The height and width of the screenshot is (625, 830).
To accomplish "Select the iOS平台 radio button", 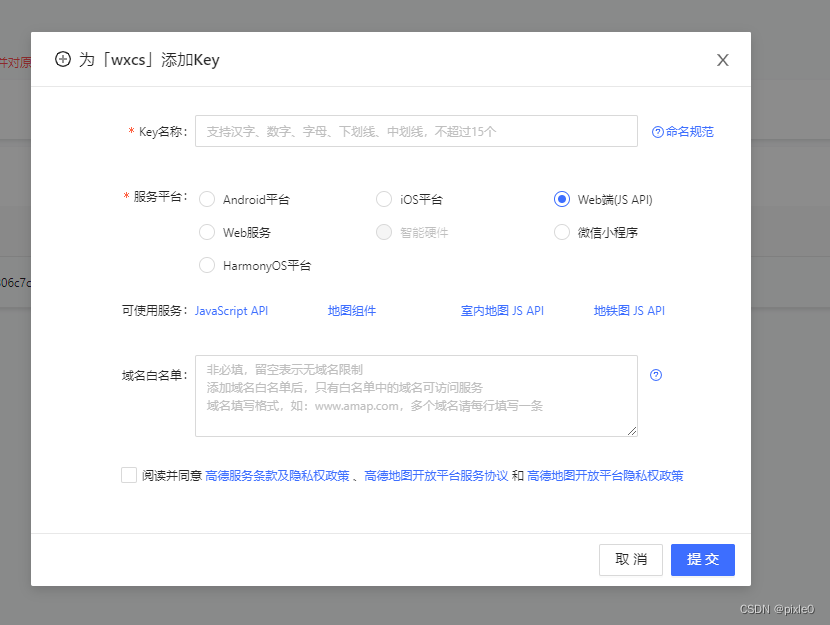I will click(x=384, y=200).
